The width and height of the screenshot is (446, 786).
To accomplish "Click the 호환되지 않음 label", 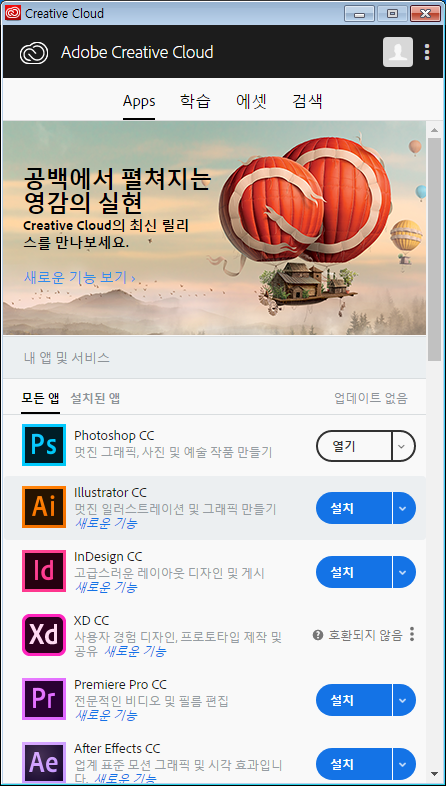I will [365, 635].
